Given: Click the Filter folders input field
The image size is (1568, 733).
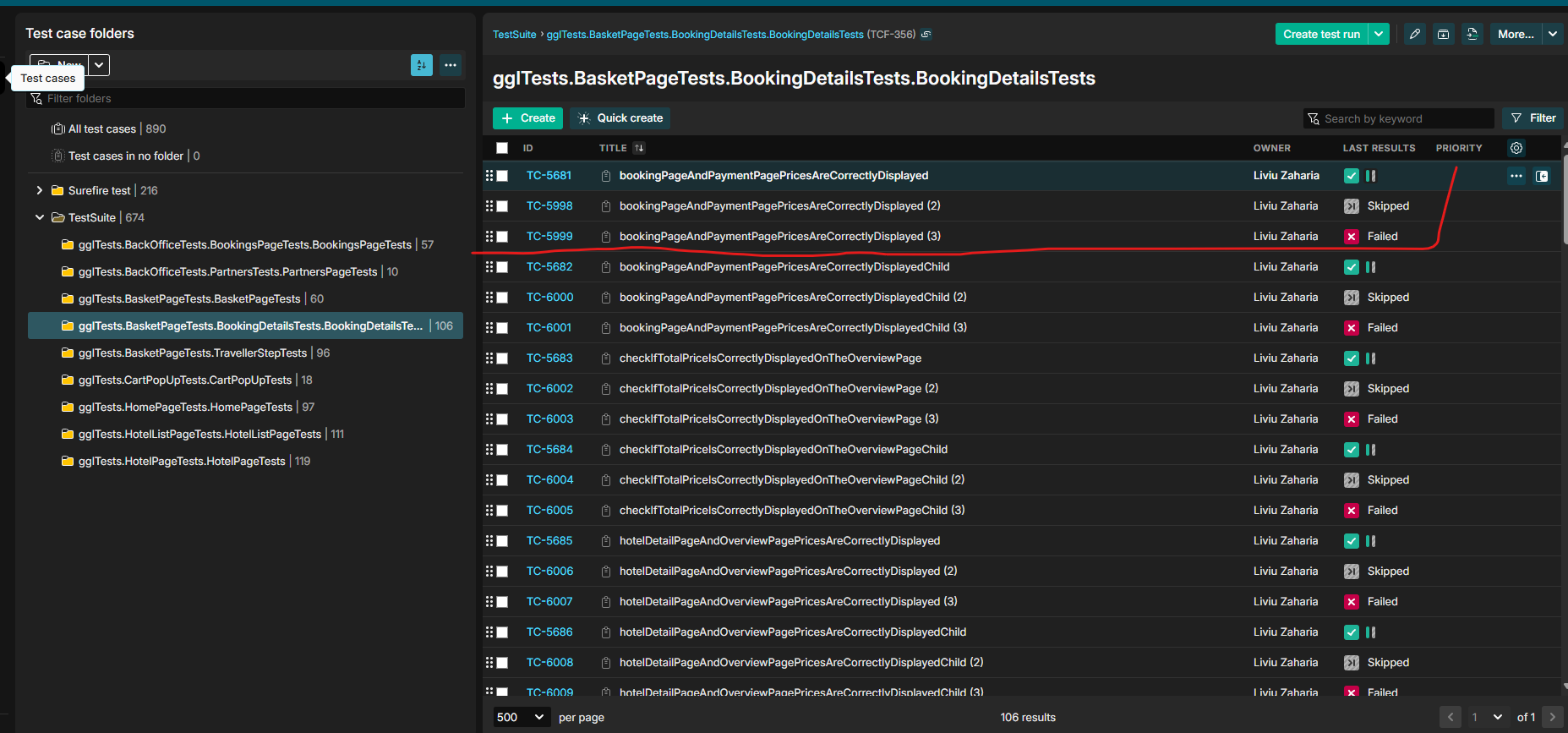Looking at the screenshot, I should pyautogui.click(x=246, y=98).
